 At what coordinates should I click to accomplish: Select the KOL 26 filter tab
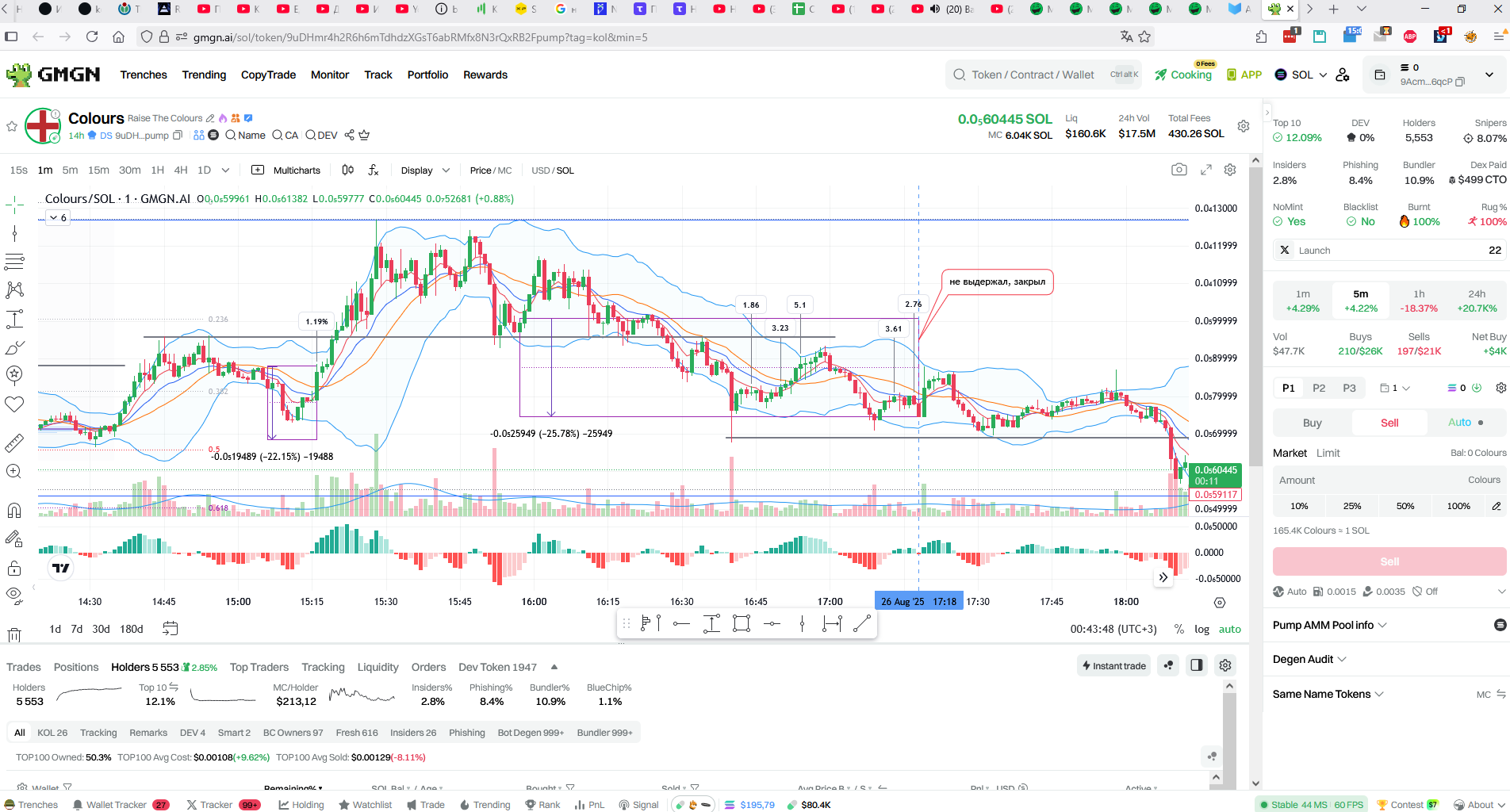pos(52,733)
